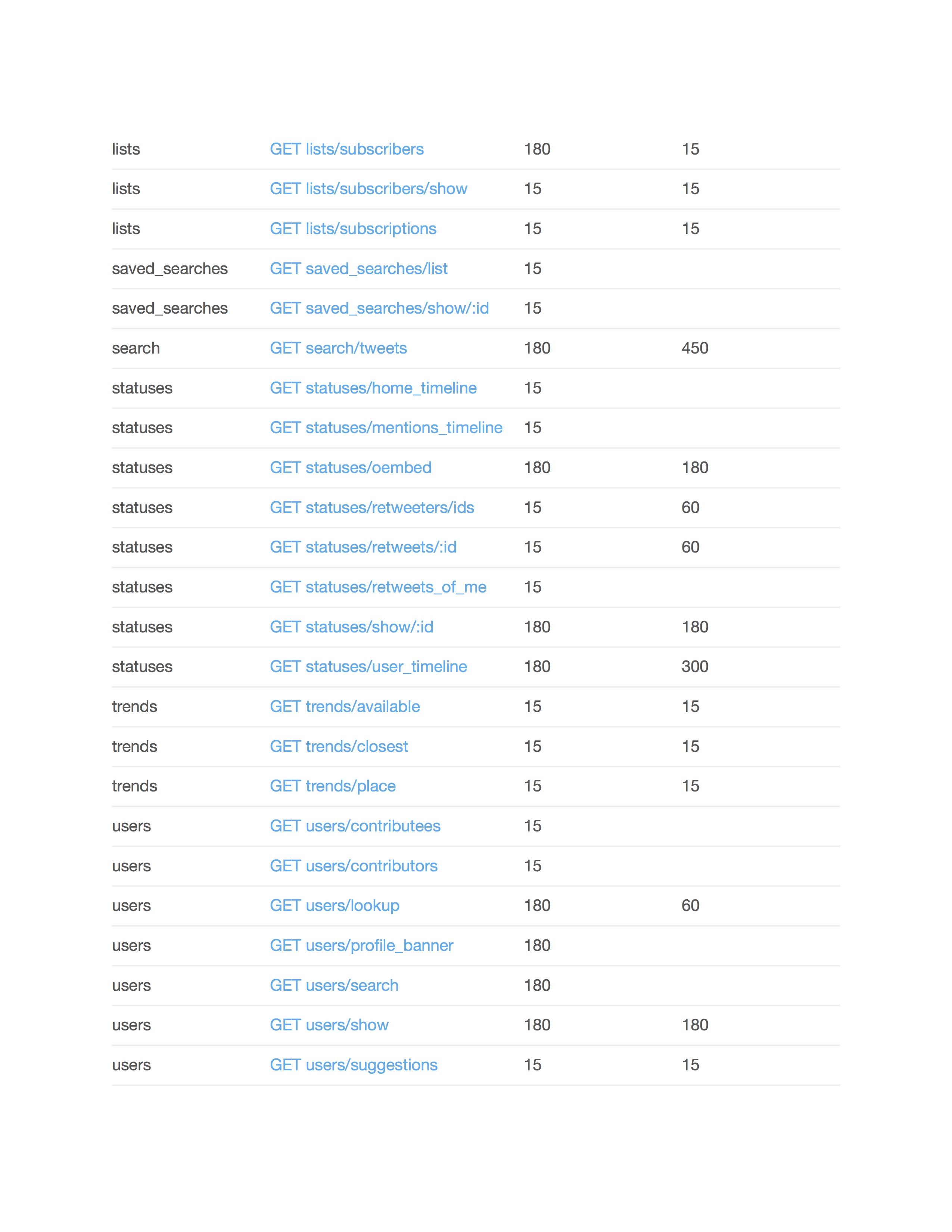Follow the GET saved_searches/list link

tap(358, 268)
